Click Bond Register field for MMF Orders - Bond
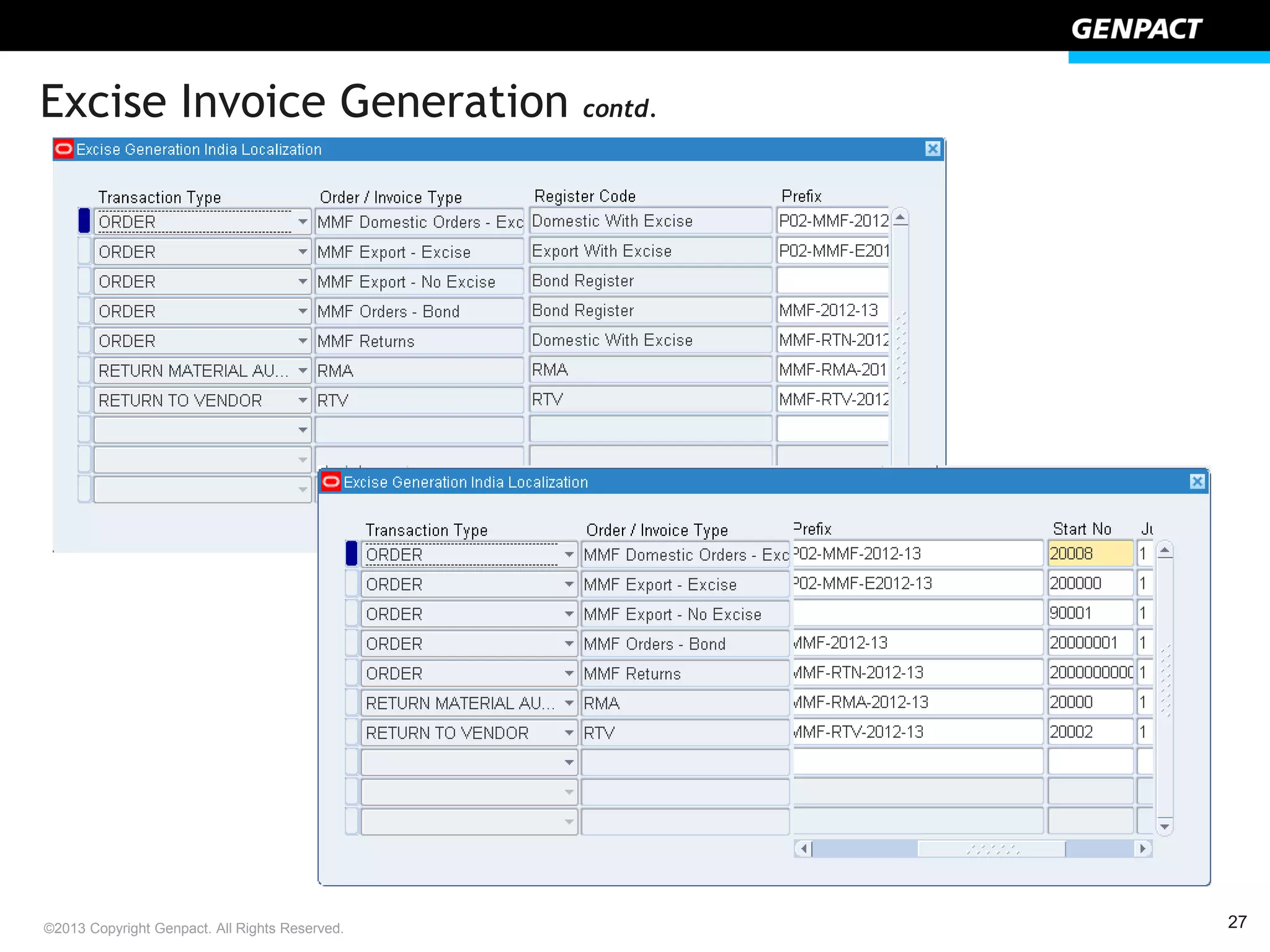Image resolution: width=1270 pixels, height=952 pixels. click(651, 310)
